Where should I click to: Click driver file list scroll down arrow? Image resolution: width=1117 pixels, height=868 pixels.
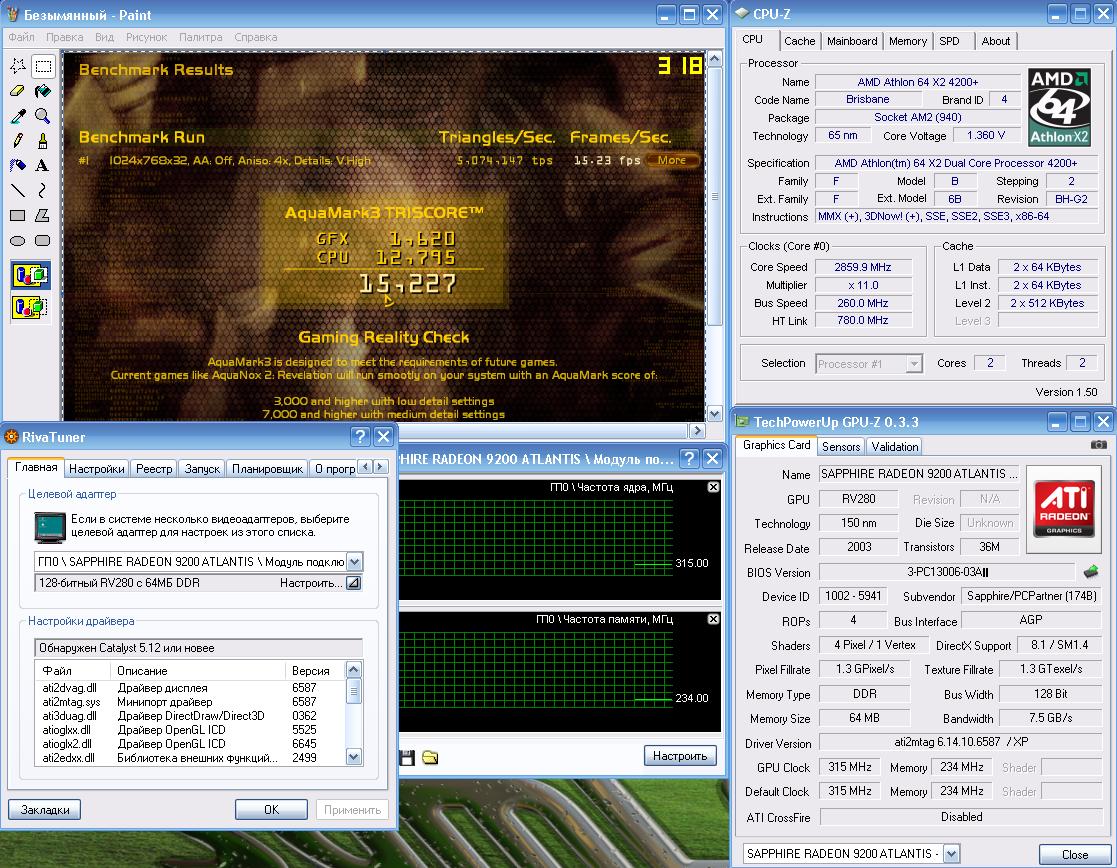point(354,757)
